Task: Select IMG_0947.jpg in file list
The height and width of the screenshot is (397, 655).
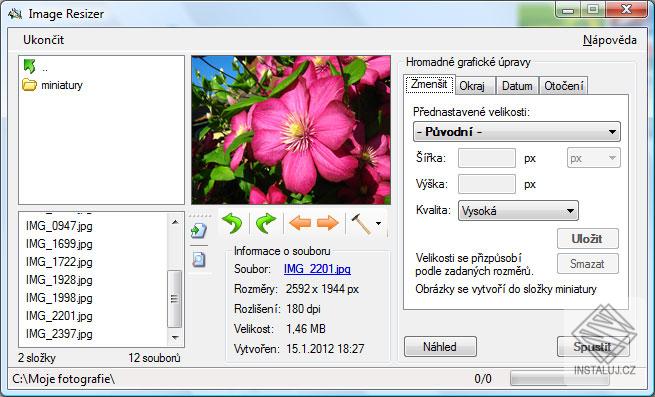Action: [59, 226]
